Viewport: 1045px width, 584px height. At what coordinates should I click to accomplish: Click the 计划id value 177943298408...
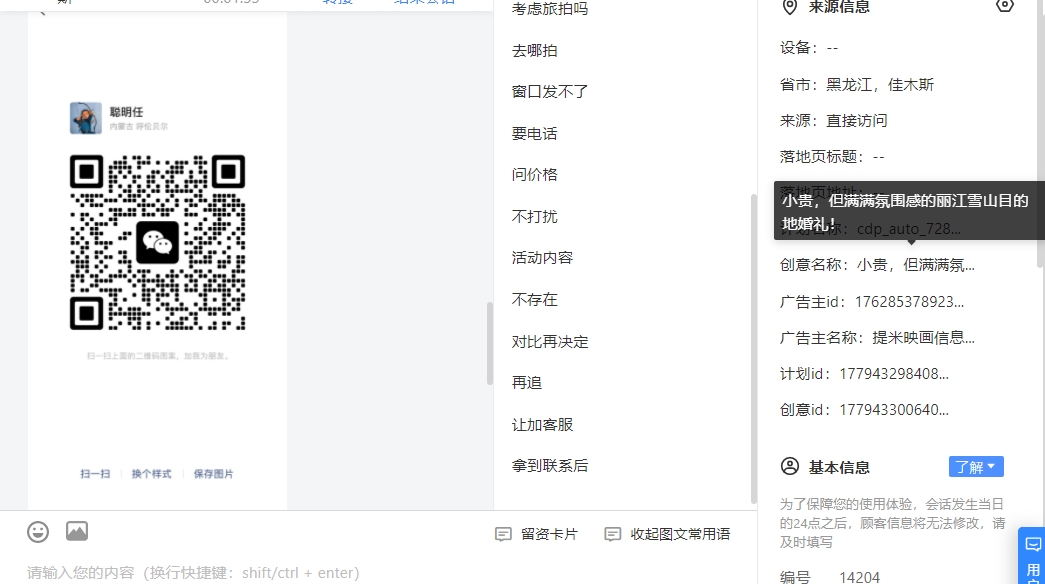(894, 374)
